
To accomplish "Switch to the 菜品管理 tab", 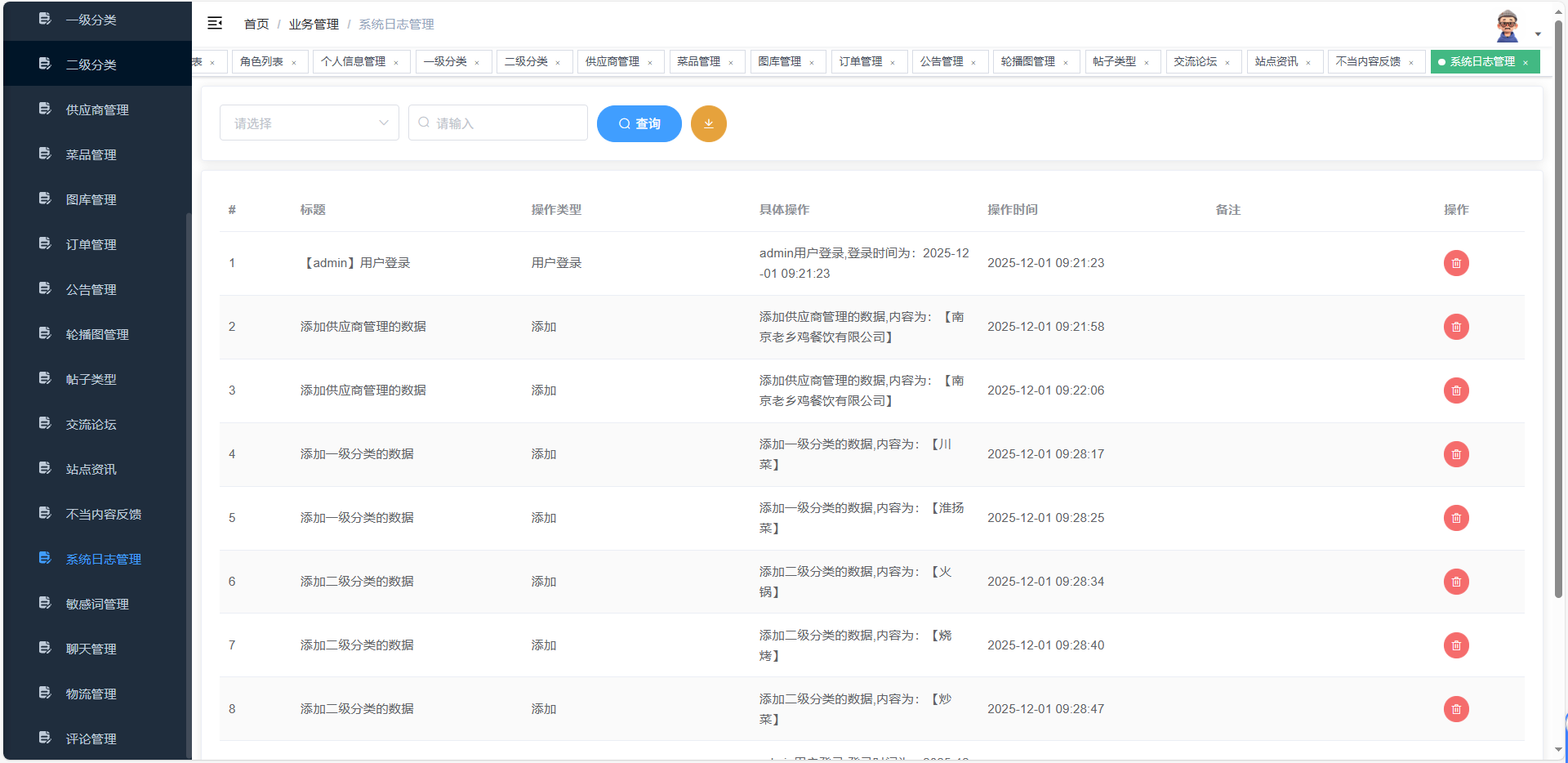I will 700,61.
